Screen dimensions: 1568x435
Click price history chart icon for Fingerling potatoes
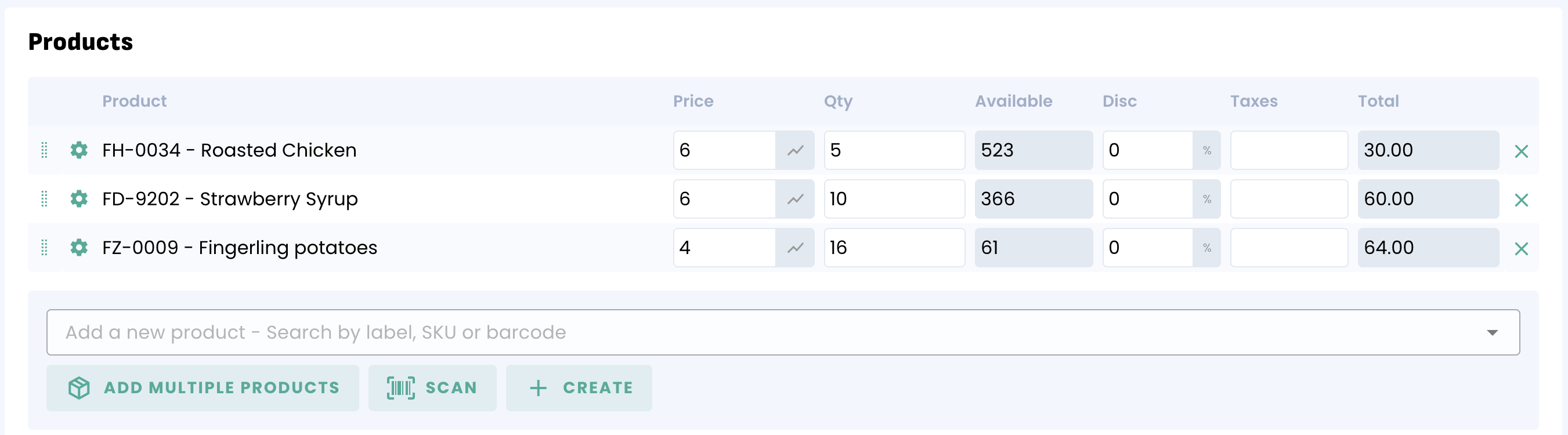(x=795, y=248)
